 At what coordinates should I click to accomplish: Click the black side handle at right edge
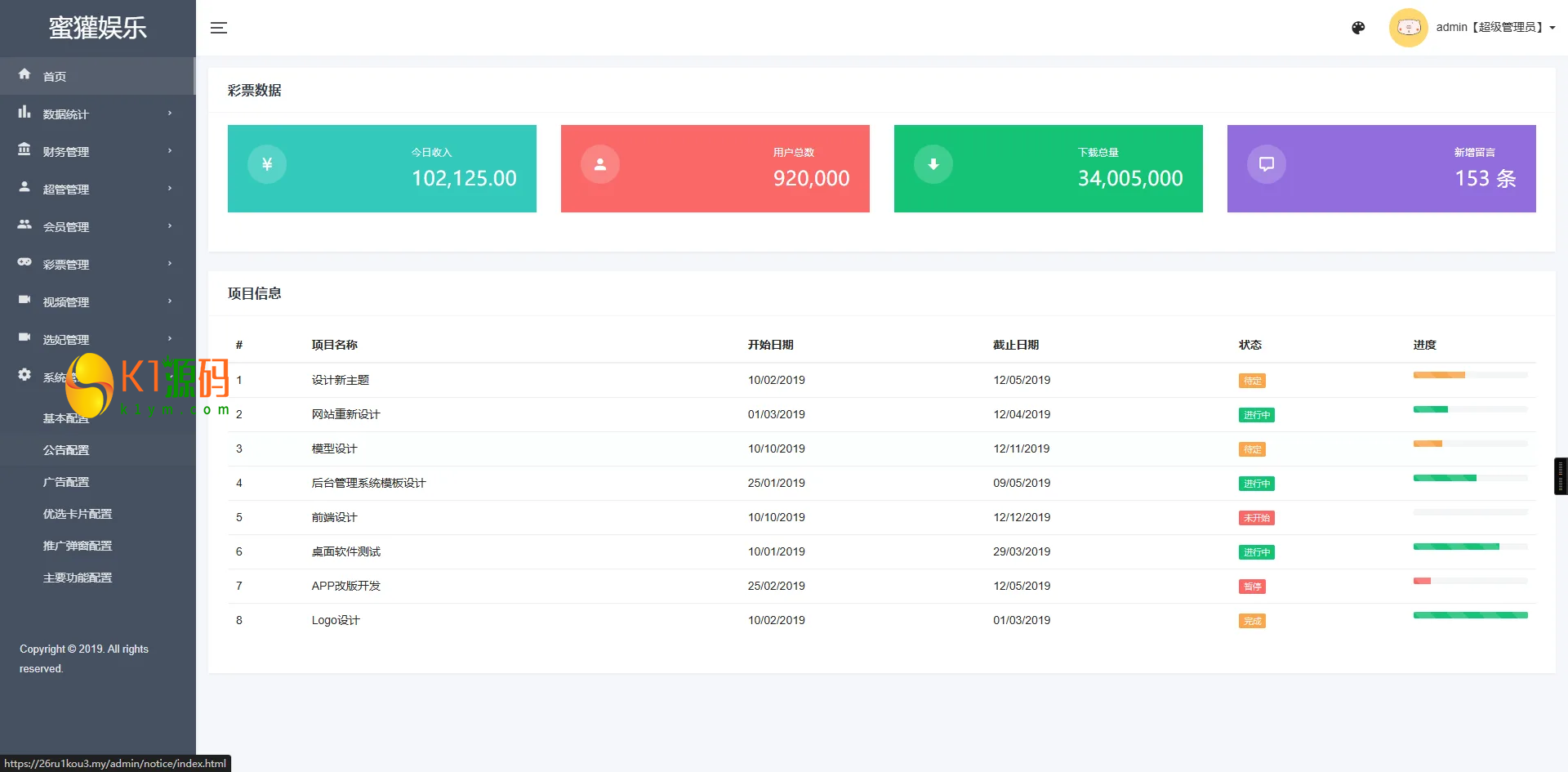1561,476
